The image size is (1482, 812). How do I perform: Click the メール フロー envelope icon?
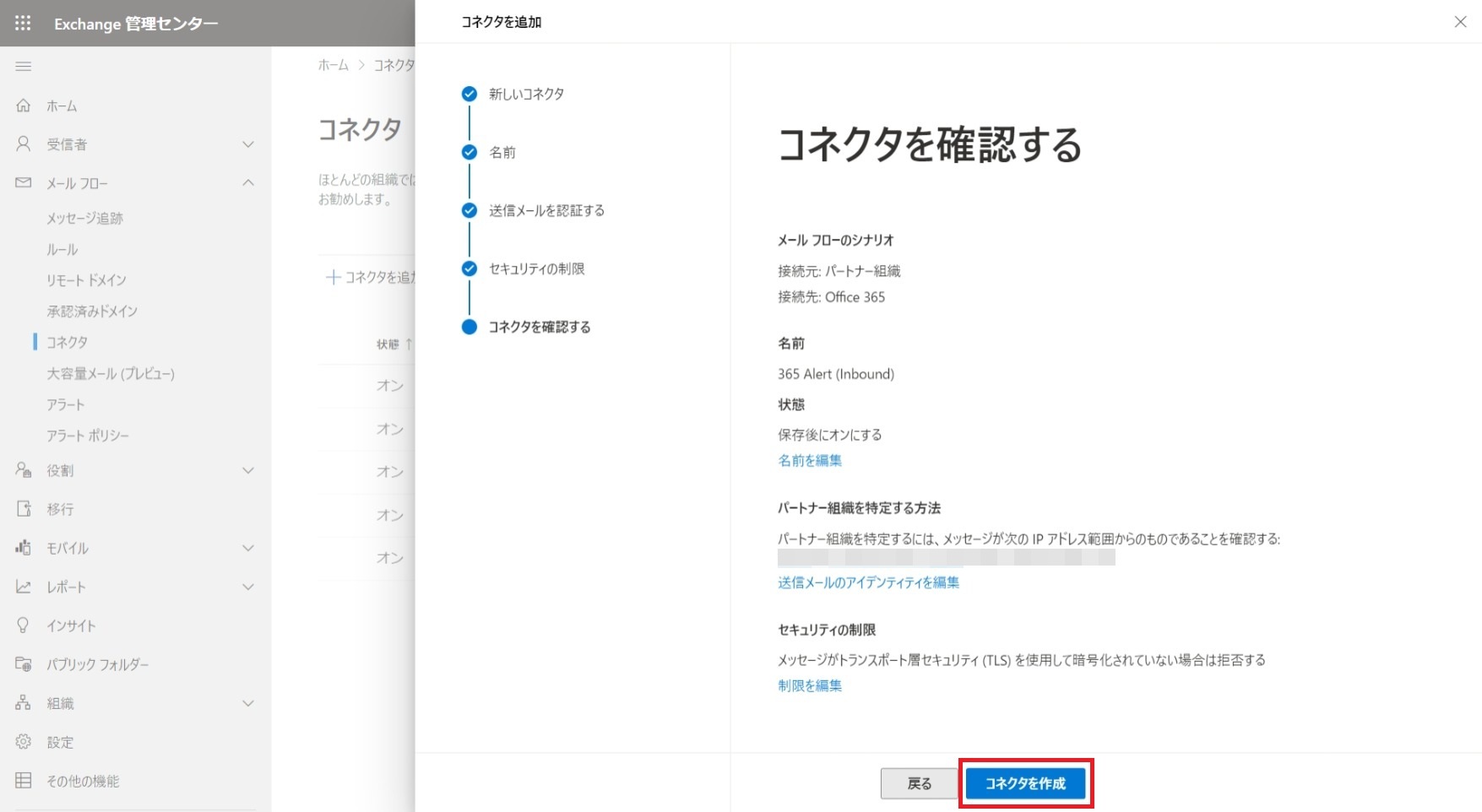[x=24, y=183]
